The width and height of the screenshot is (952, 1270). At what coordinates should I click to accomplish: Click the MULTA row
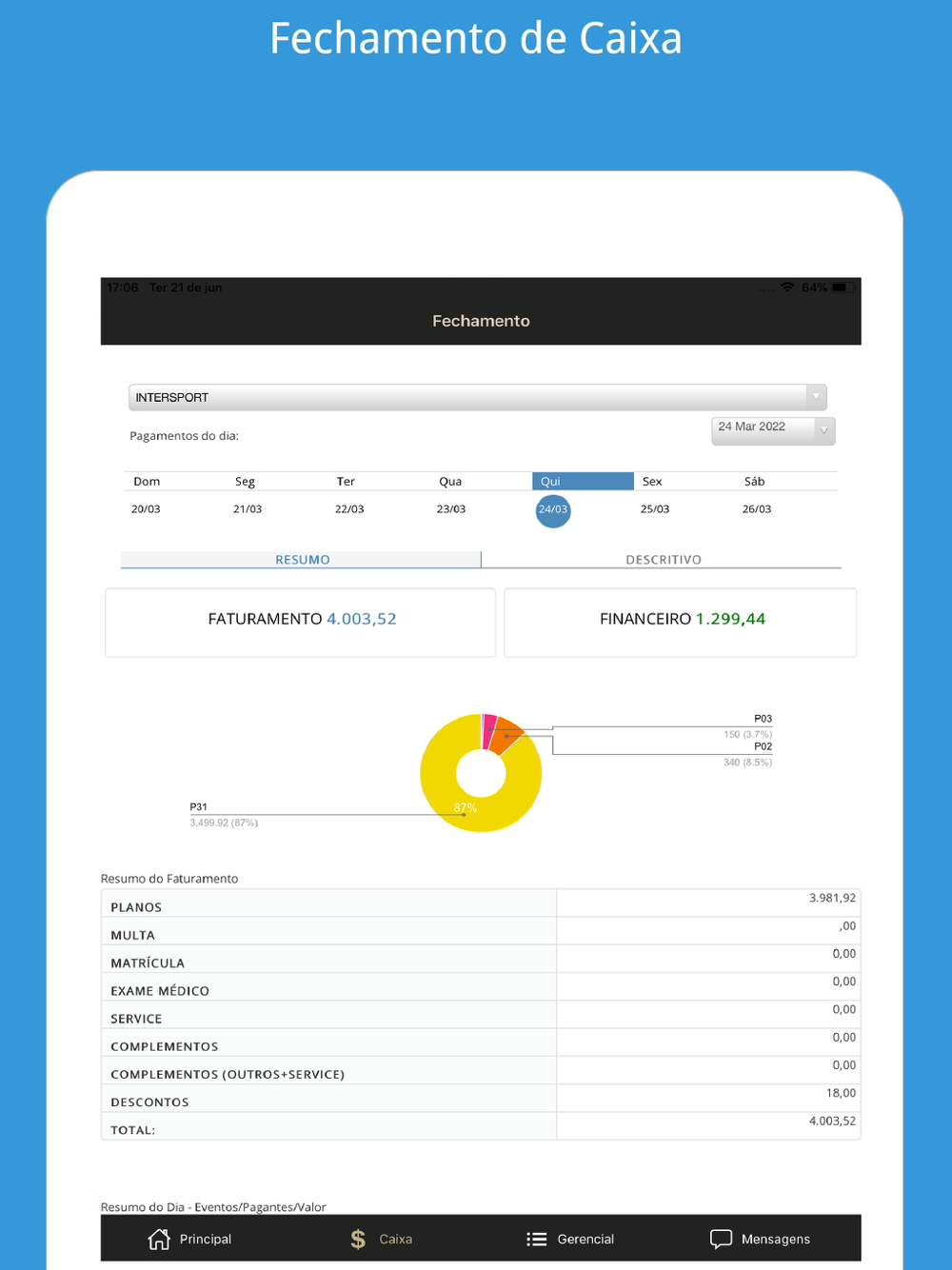click(481, 931)
